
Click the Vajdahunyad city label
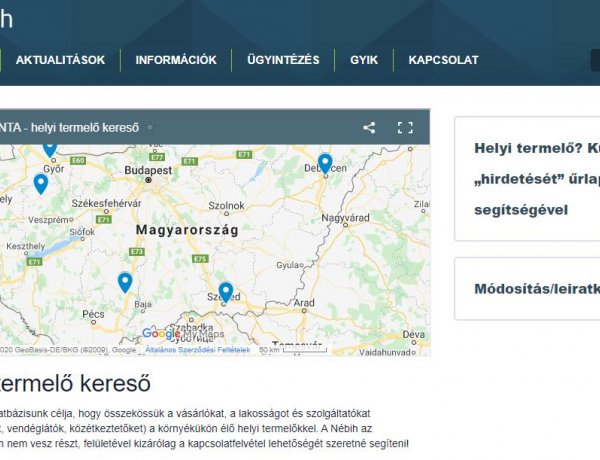[385, 352]
